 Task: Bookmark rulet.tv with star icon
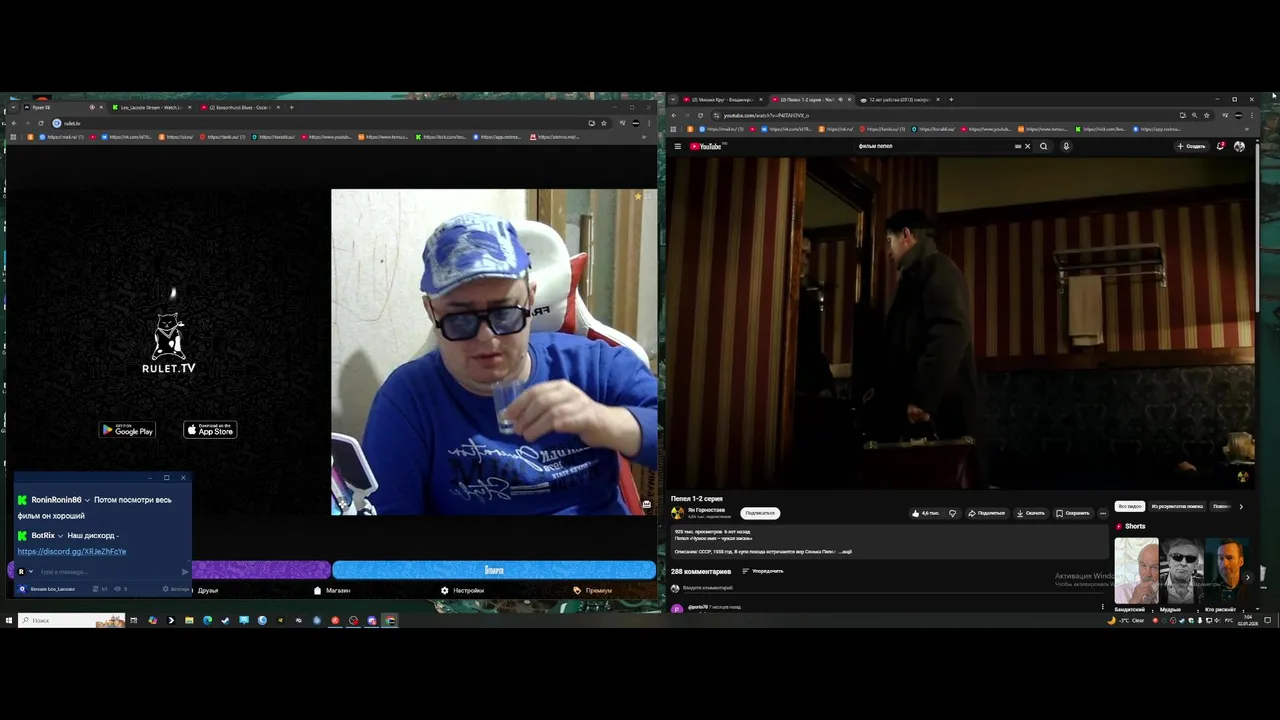[603, 123]
